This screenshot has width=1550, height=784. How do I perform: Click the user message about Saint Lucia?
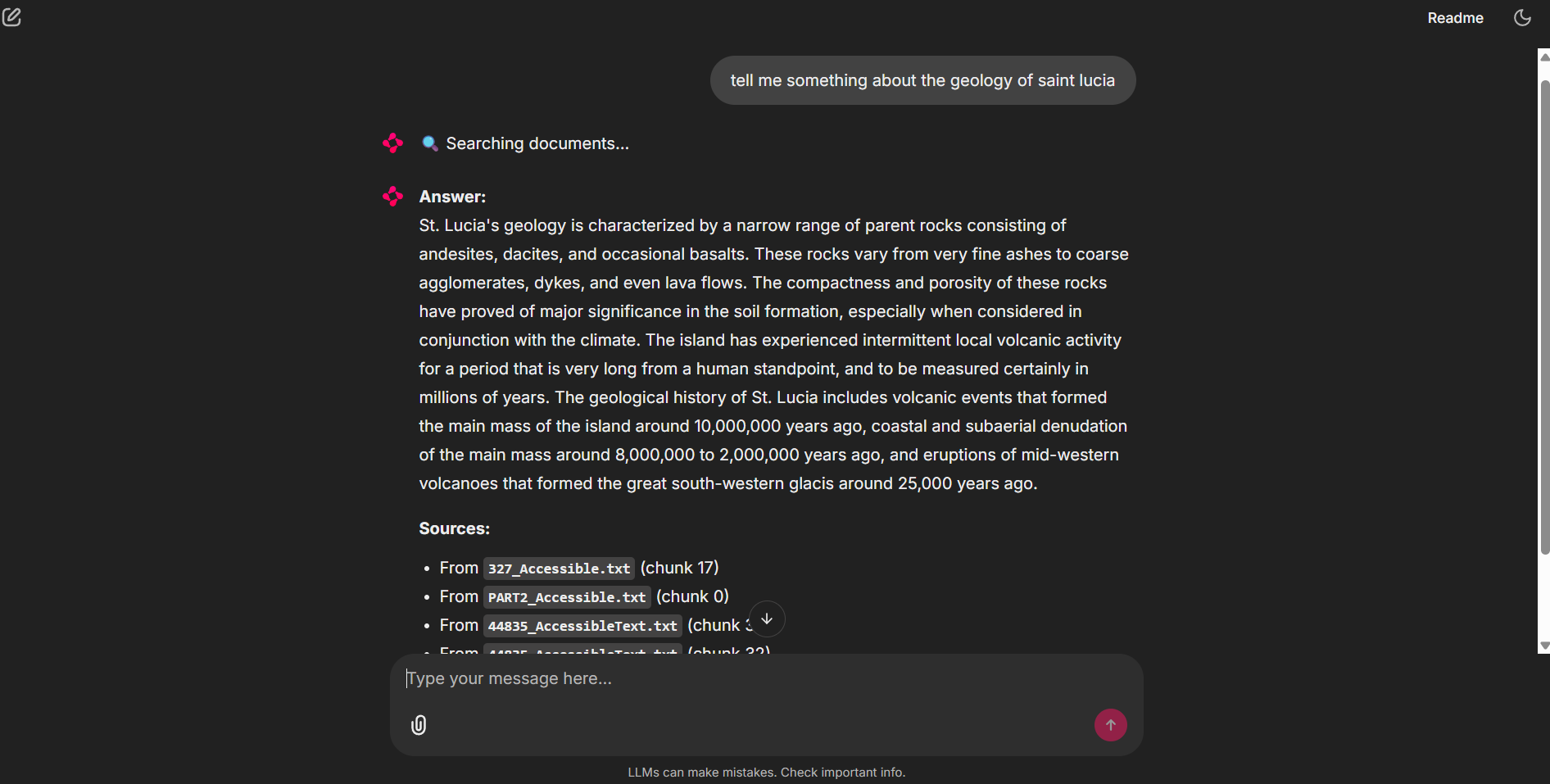922,80
